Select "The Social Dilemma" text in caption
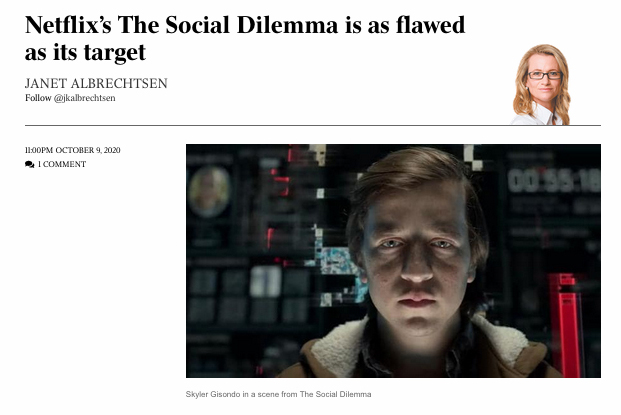 (335, 394)
